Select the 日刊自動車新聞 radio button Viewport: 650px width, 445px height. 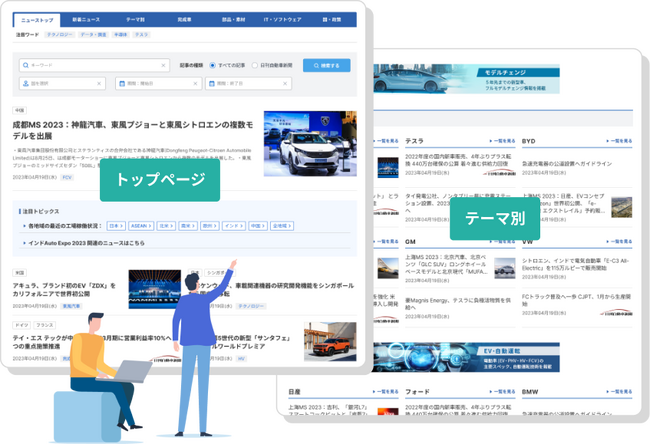(255, 65)
